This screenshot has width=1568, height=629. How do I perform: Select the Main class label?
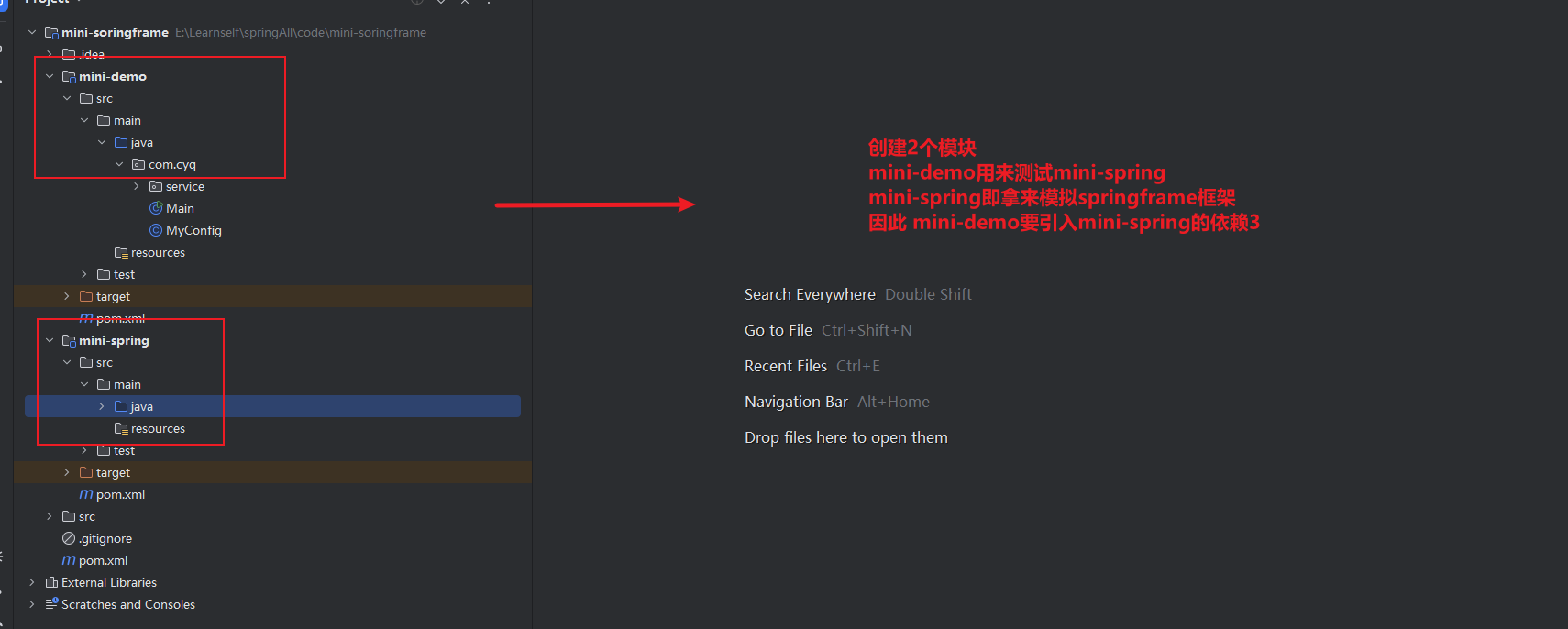pos(180,208)
